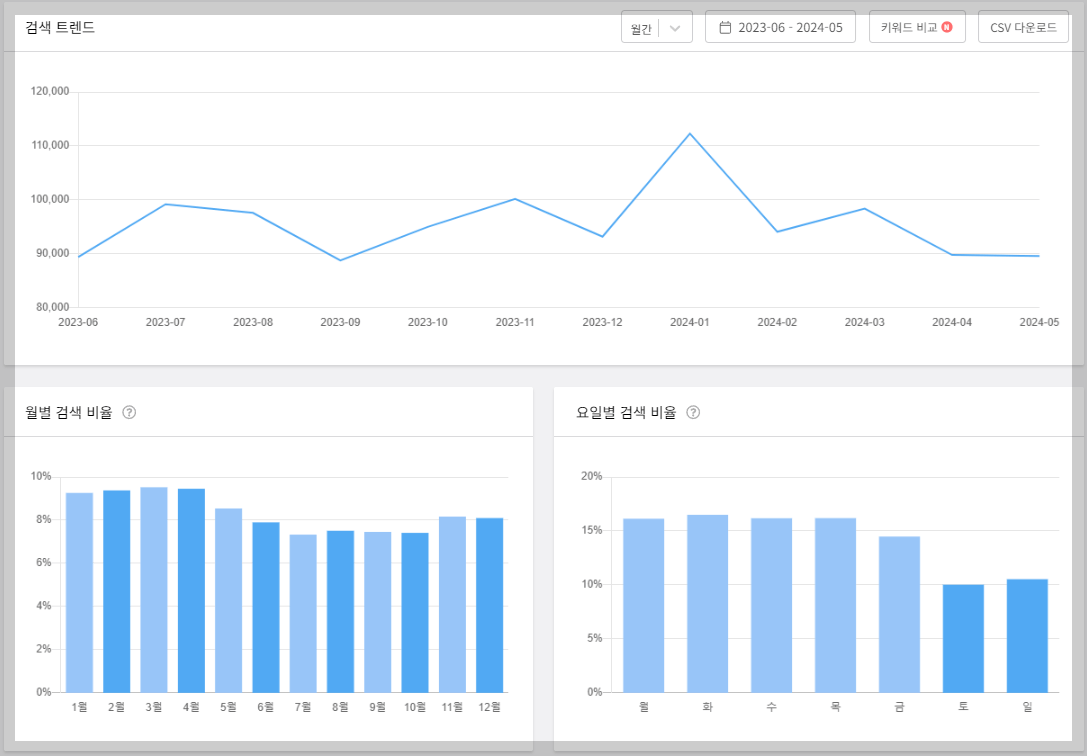Click the 11월 bar in the monthly chart
The image size is (1087, 756).
(x=452, y=604)
